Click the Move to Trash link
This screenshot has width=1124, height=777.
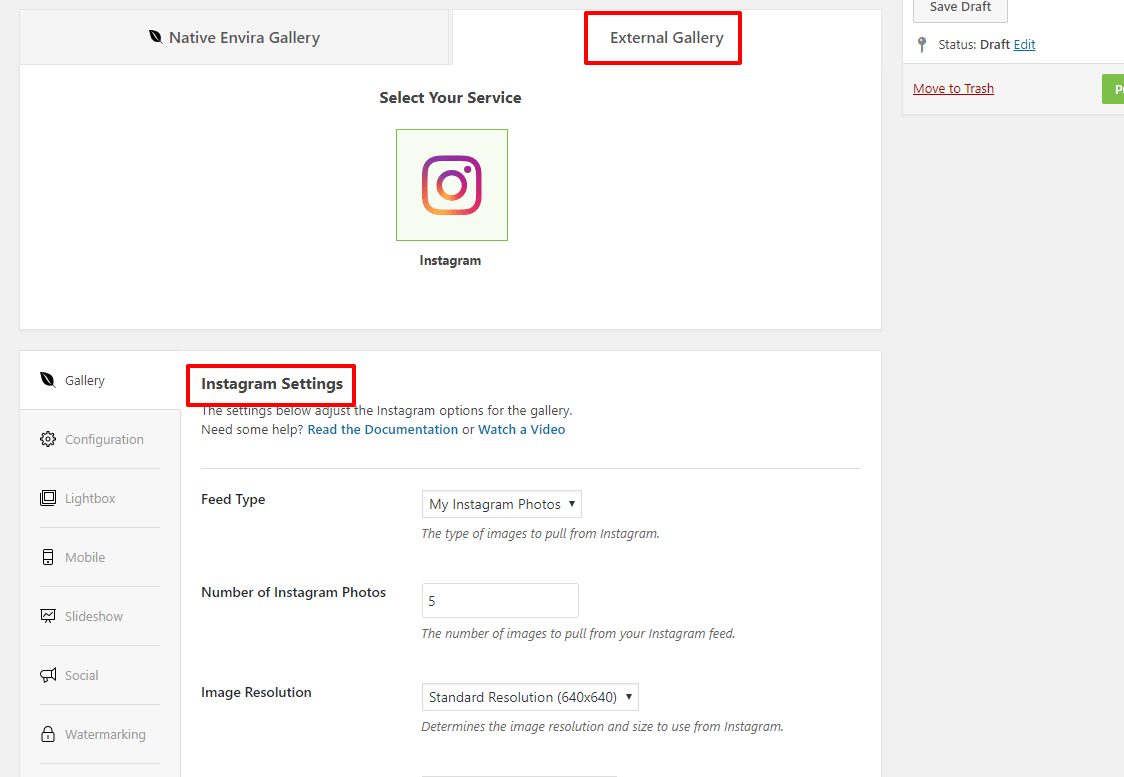point(953,88)
